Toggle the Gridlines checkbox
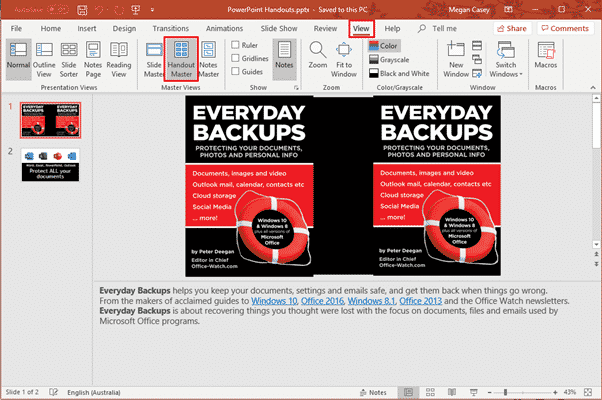This screenshot has height=400, width=602. pyautogui.click(x=236, y=59)
